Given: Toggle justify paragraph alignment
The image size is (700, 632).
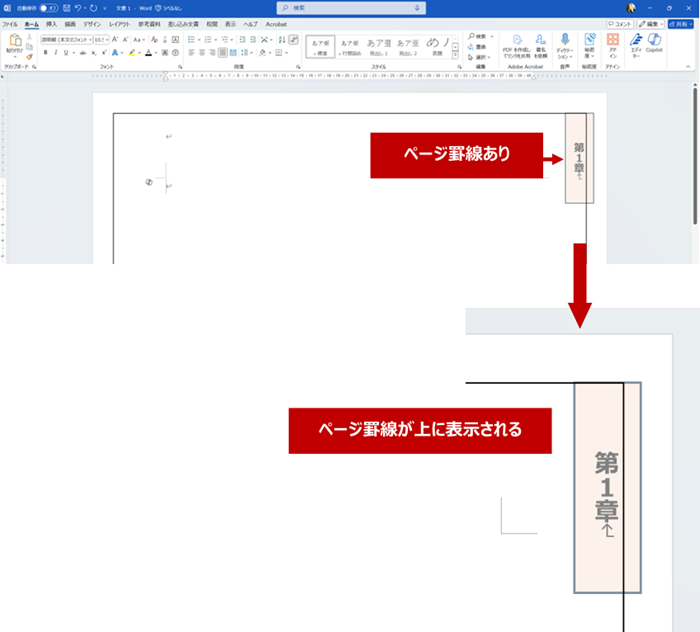Looking at the screenshot, I should [222, 52].
